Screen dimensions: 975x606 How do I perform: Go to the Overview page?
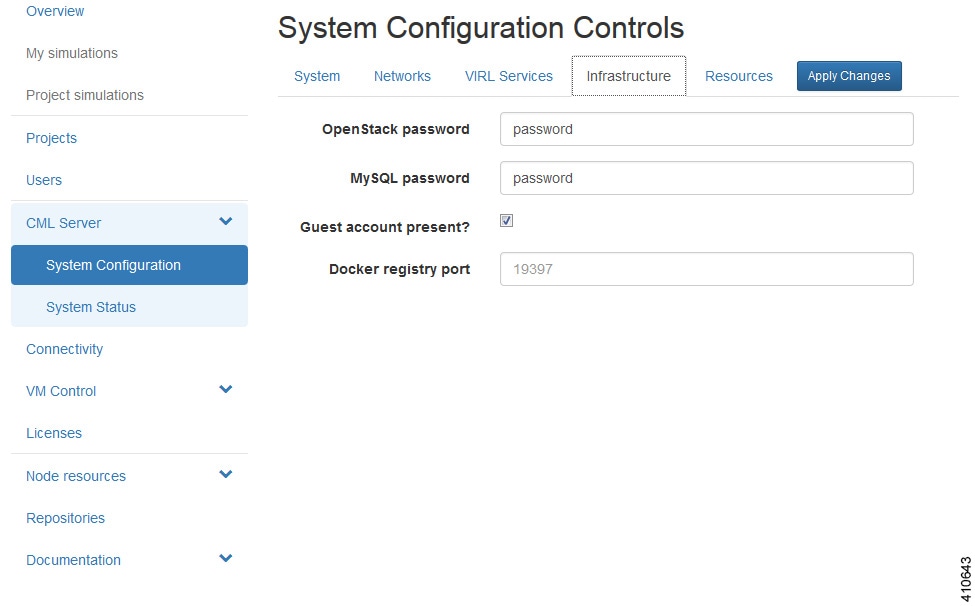point(55,11)
